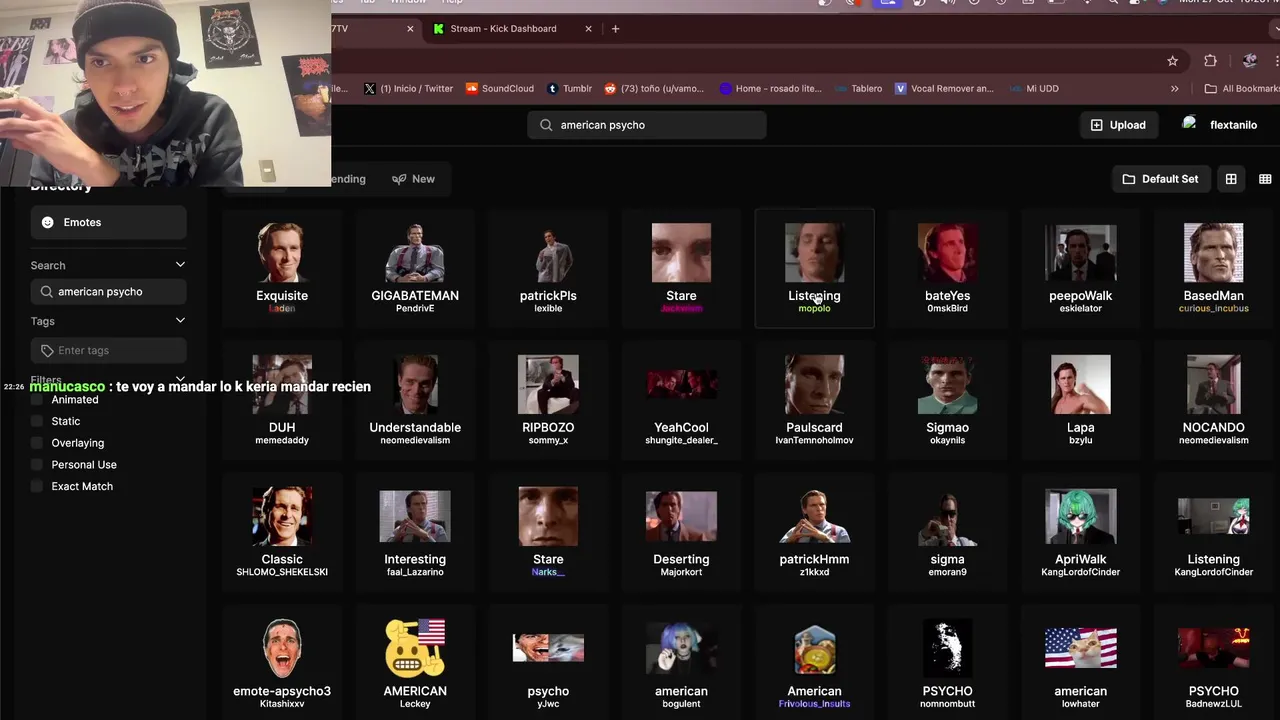Close the 7TV browser tab
The image size is (1280, 720).
pyautogui.click(x=410, y=29)
